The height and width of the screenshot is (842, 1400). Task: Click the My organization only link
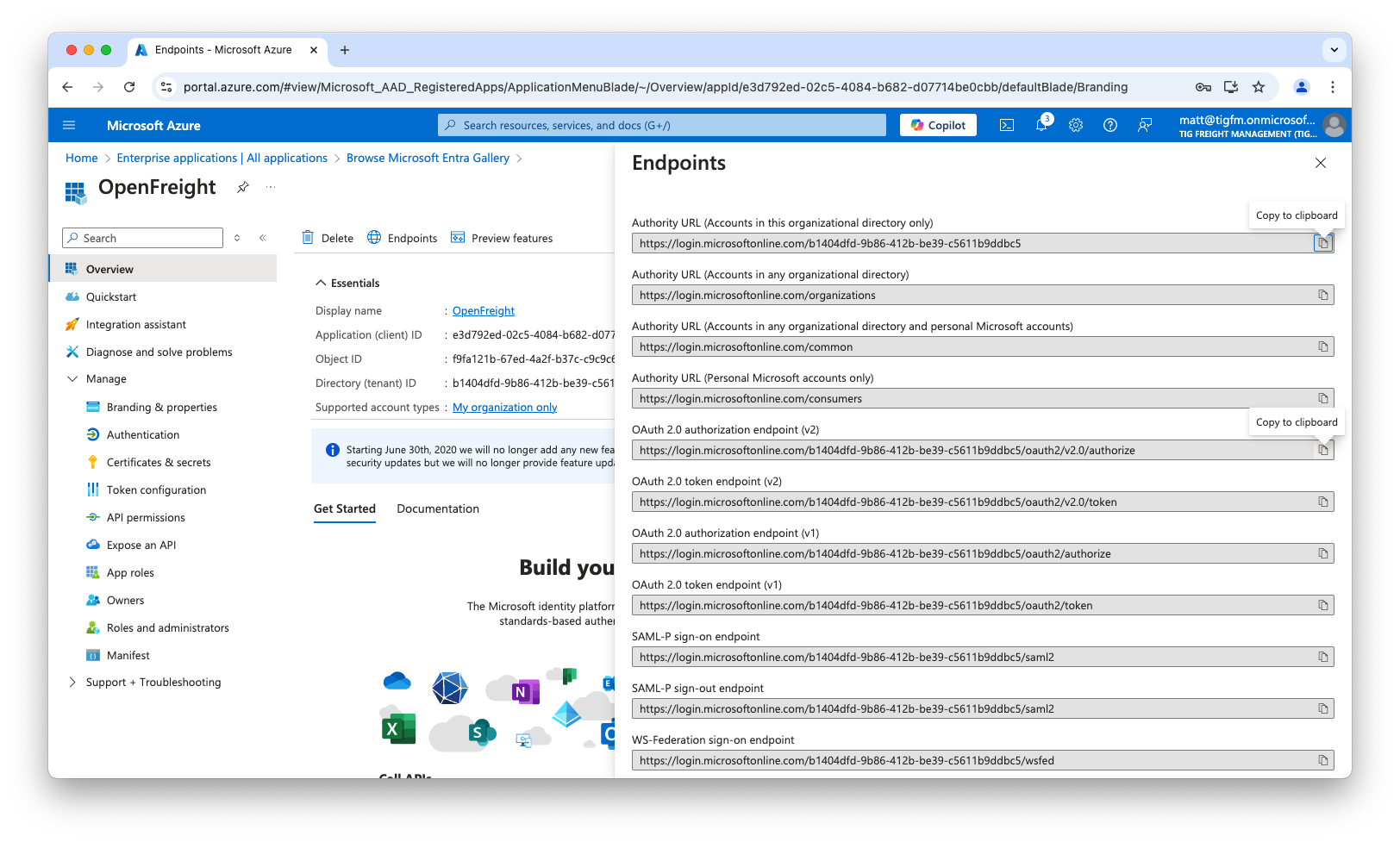505,407
